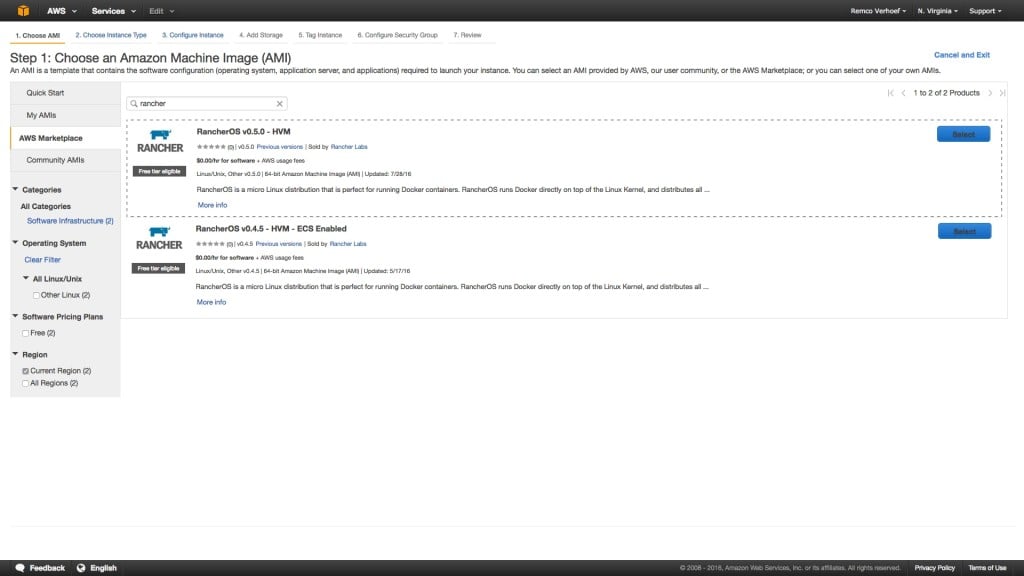Enable the Free pricing plan checkbox
This screenshot has width=1024, height=576.
pos(25,333)
